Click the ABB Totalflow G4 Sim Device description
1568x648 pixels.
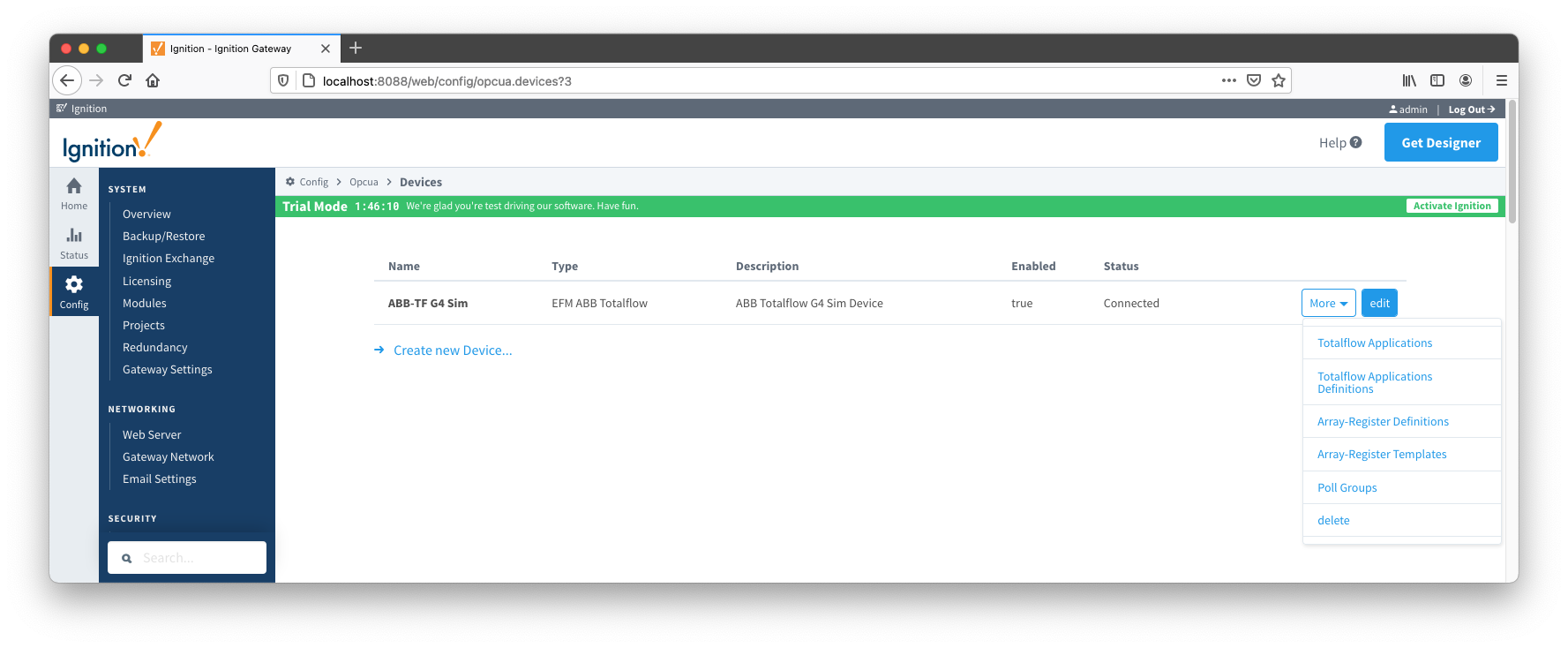tap(809, 303)
